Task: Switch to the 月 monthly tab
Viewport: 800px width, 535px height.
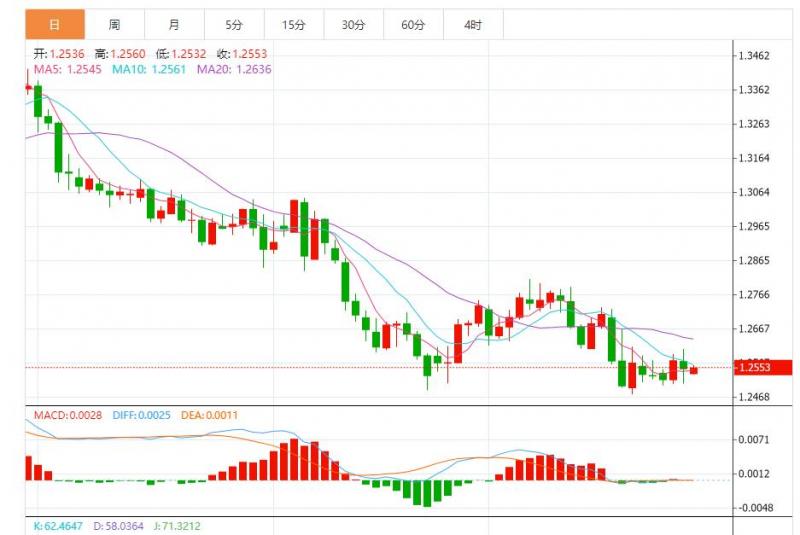Action: [x=174, y=24]
